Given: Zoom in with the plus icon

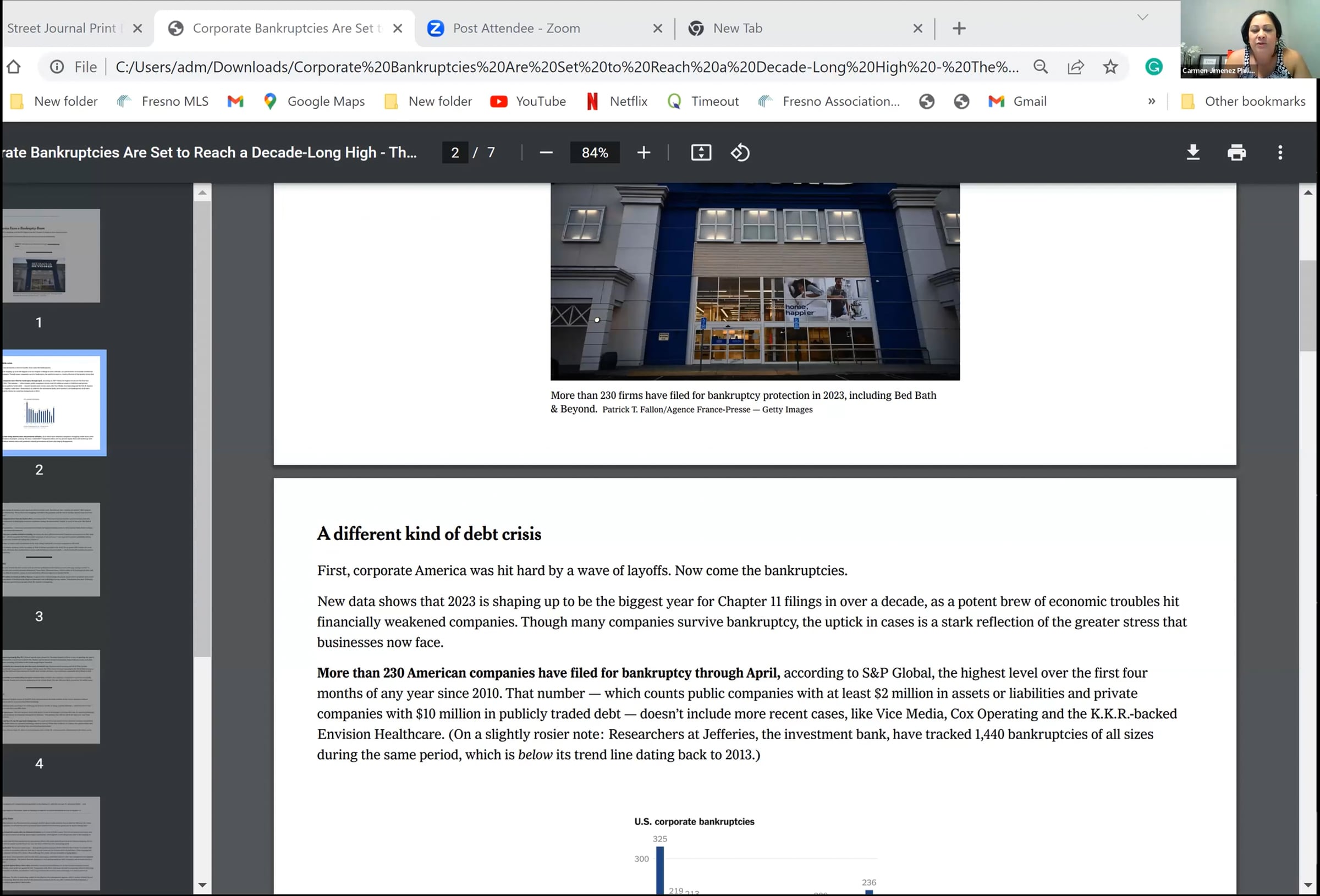Looking at the screenshot, I should 643,152.
